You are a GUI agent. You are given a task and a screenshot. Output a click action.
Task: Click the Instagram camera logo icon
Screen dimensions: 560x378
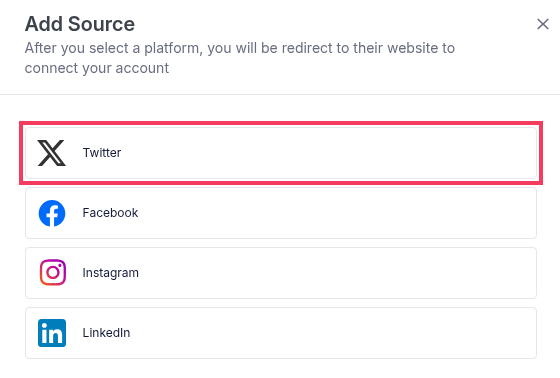click(52, 273)
